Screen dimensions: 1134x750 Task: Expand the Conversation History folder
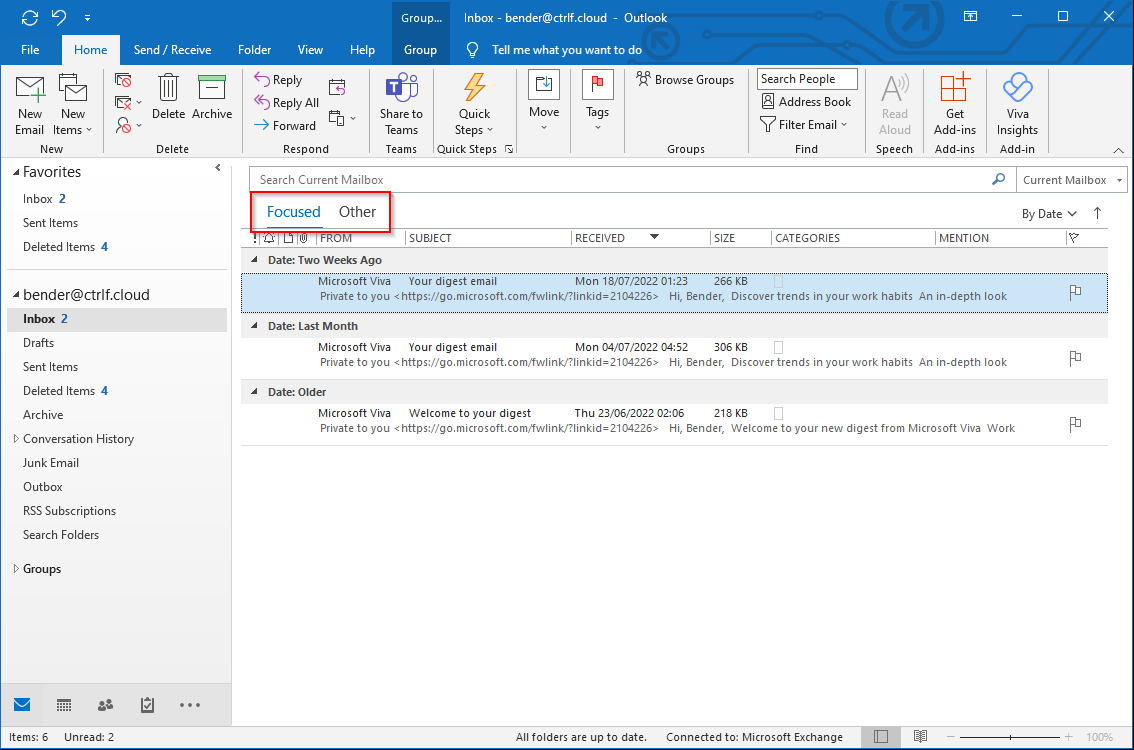[16, 439]
